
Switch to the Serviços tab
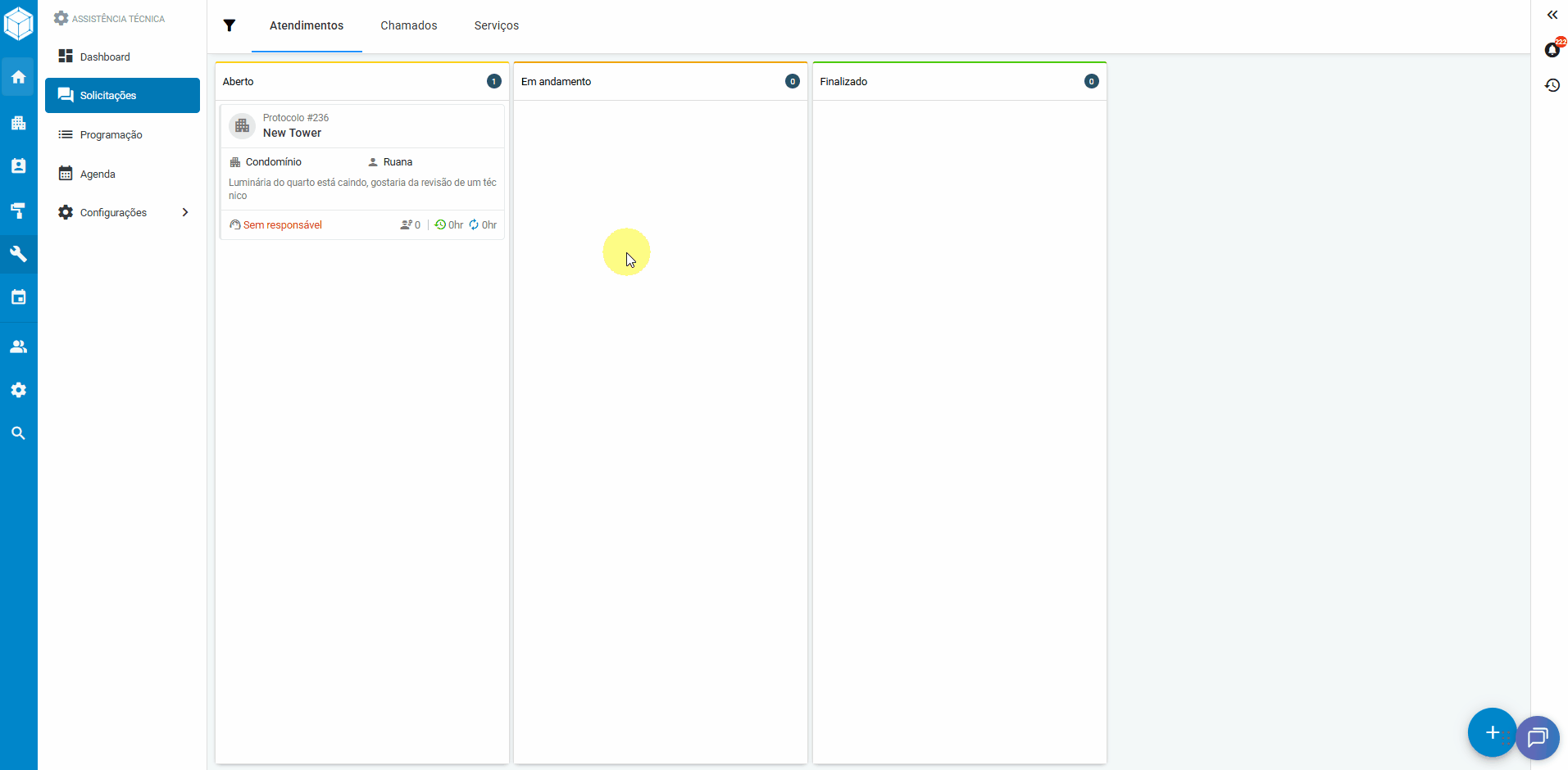(x=496, y=25)
